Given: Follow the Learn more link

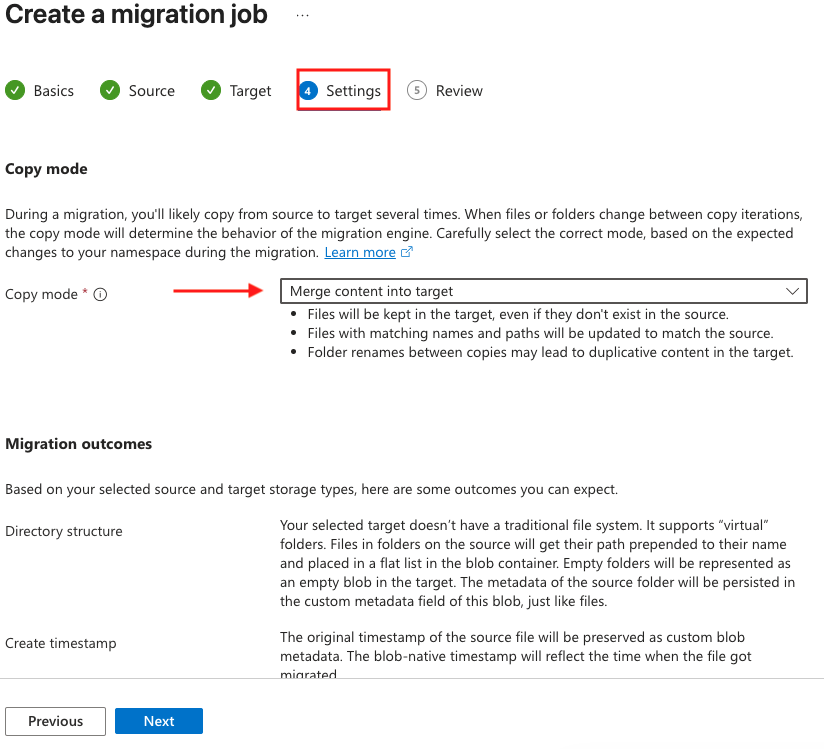Looking at the screenshot, I should 360,253.
